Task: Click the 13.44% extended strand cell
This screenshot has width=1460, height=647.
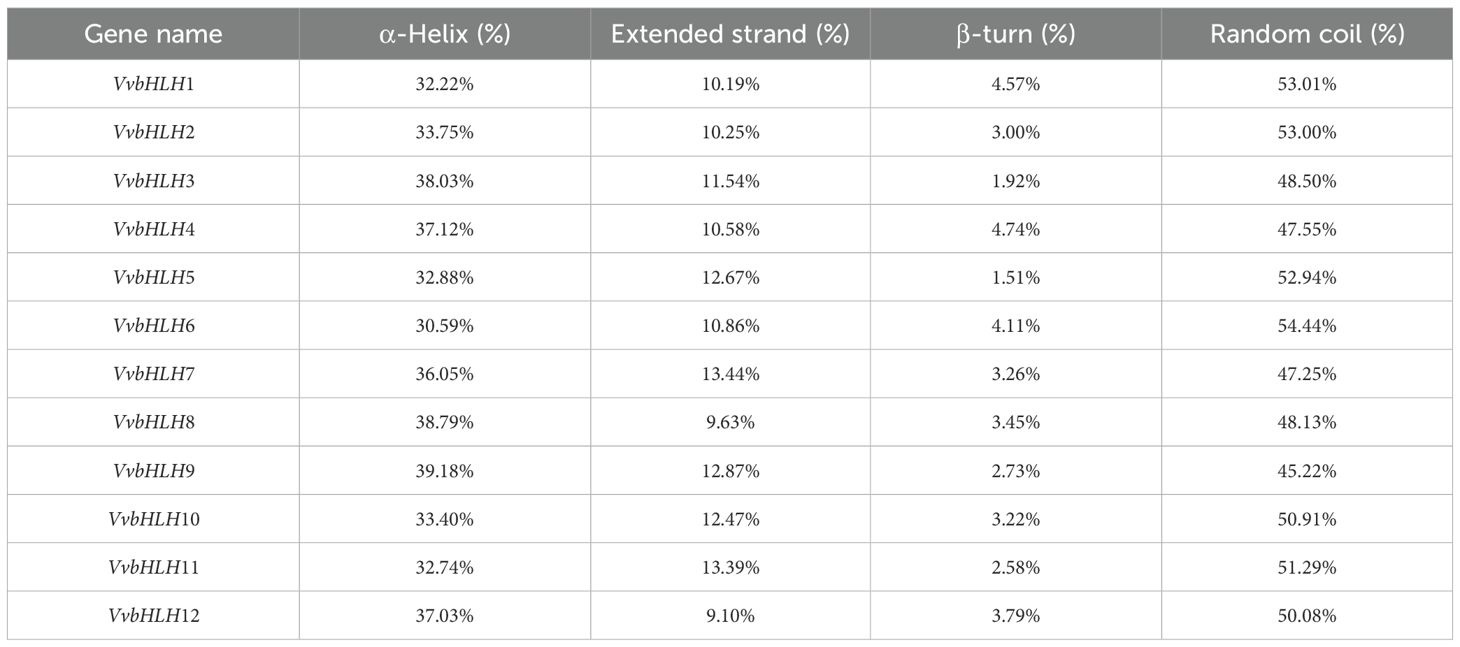Action: (730, 374)
